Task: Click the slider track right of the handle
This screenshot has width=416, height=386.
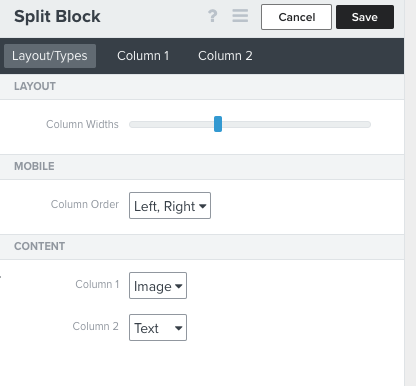Action: (296, 124)
